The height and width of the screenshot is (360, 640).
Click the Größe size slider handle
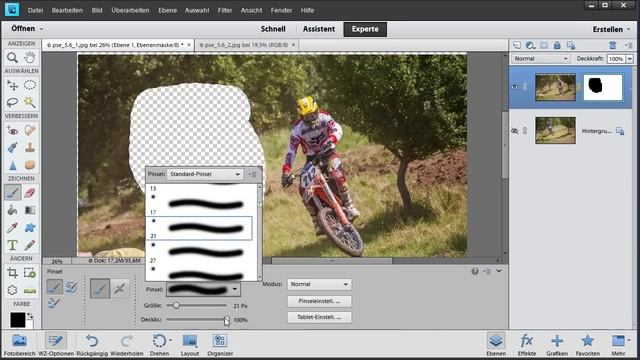point(176,305)
